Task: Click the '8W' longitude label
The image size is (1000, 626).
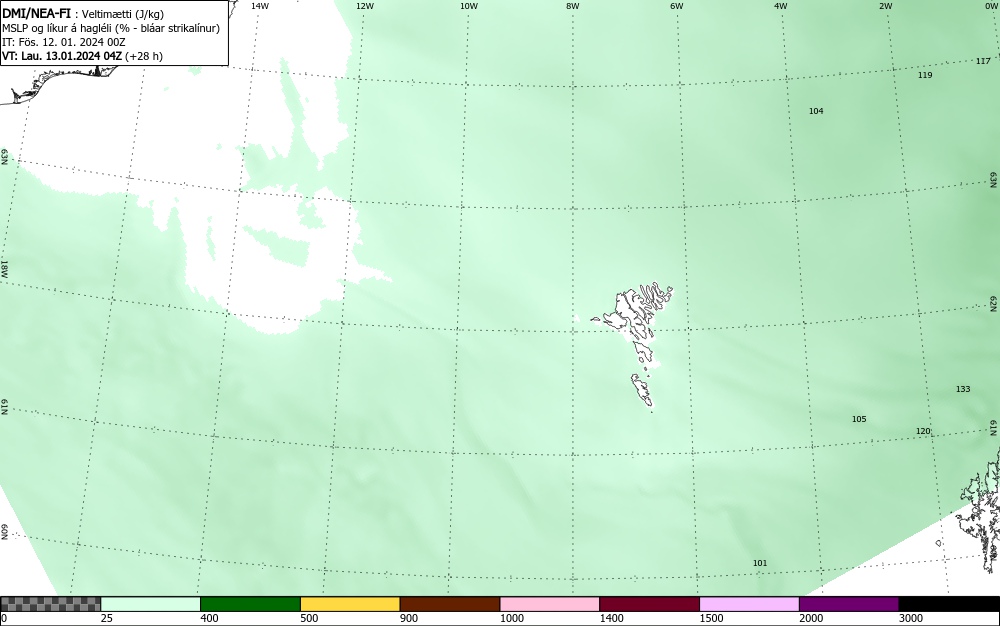Action: [573, 6]
